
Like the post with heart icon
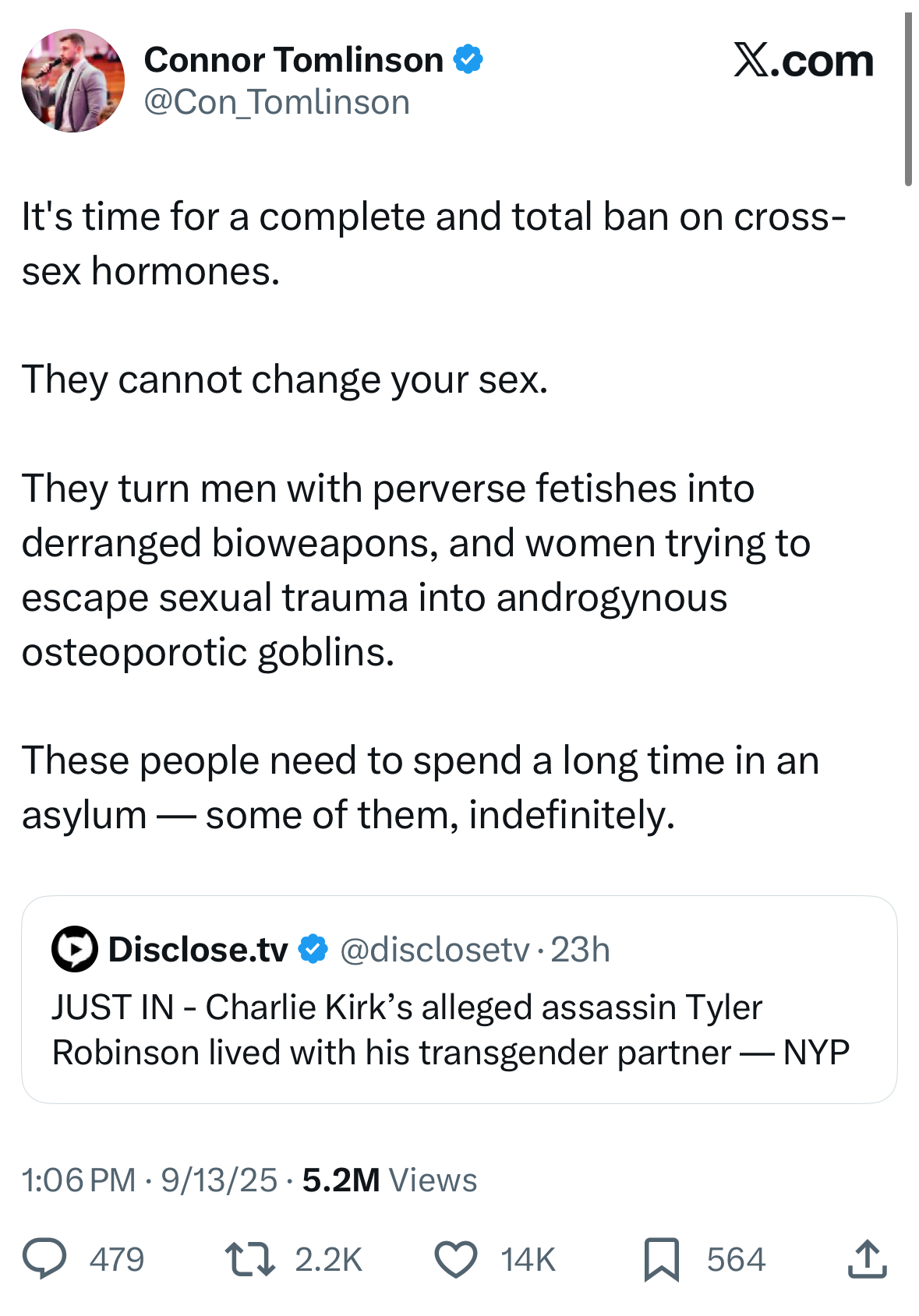point(455,1260)
